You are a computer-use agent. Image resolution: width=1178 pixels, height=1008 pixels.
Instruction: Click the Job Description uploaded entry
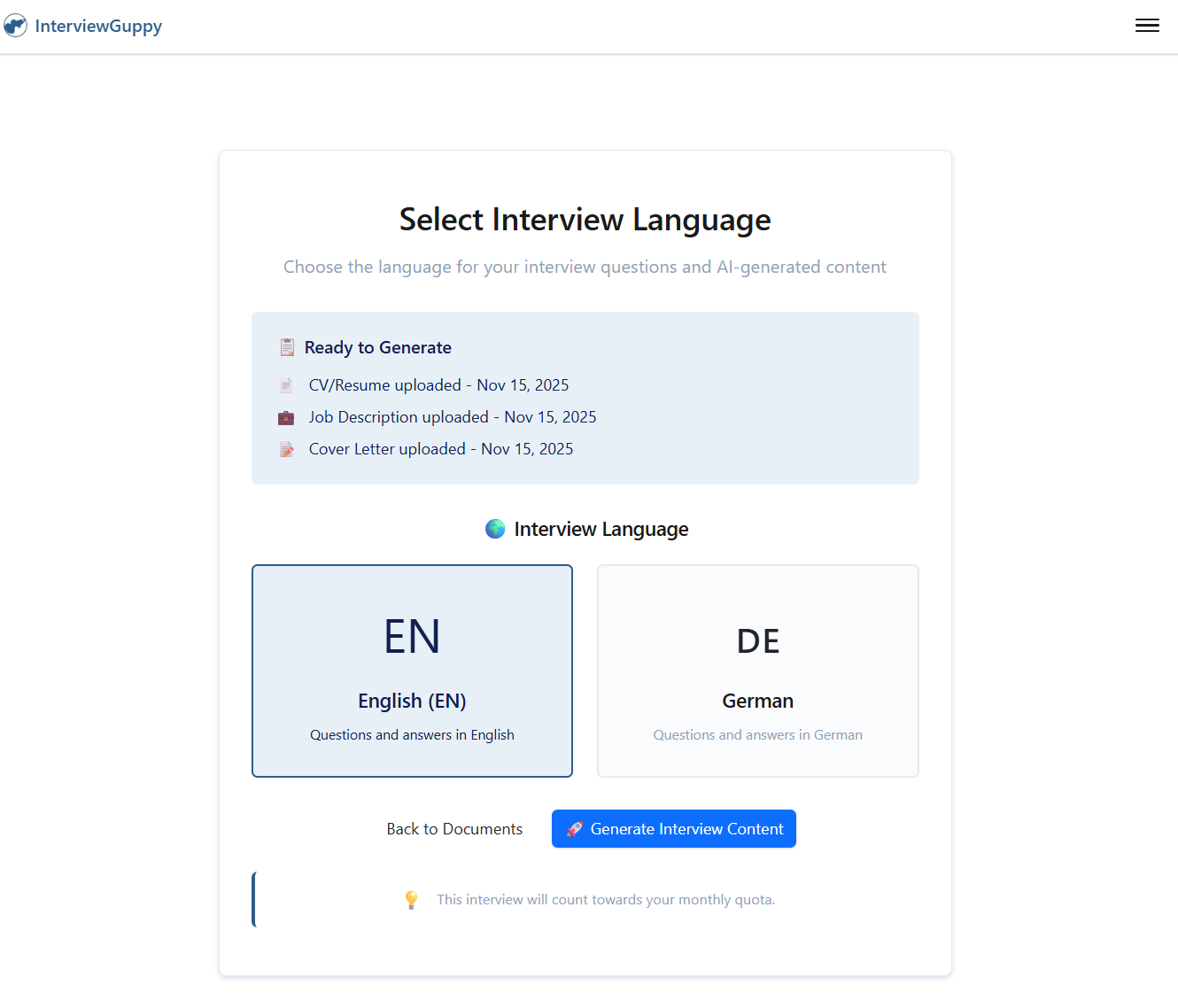pyautogui.click(x=453, y=416)
